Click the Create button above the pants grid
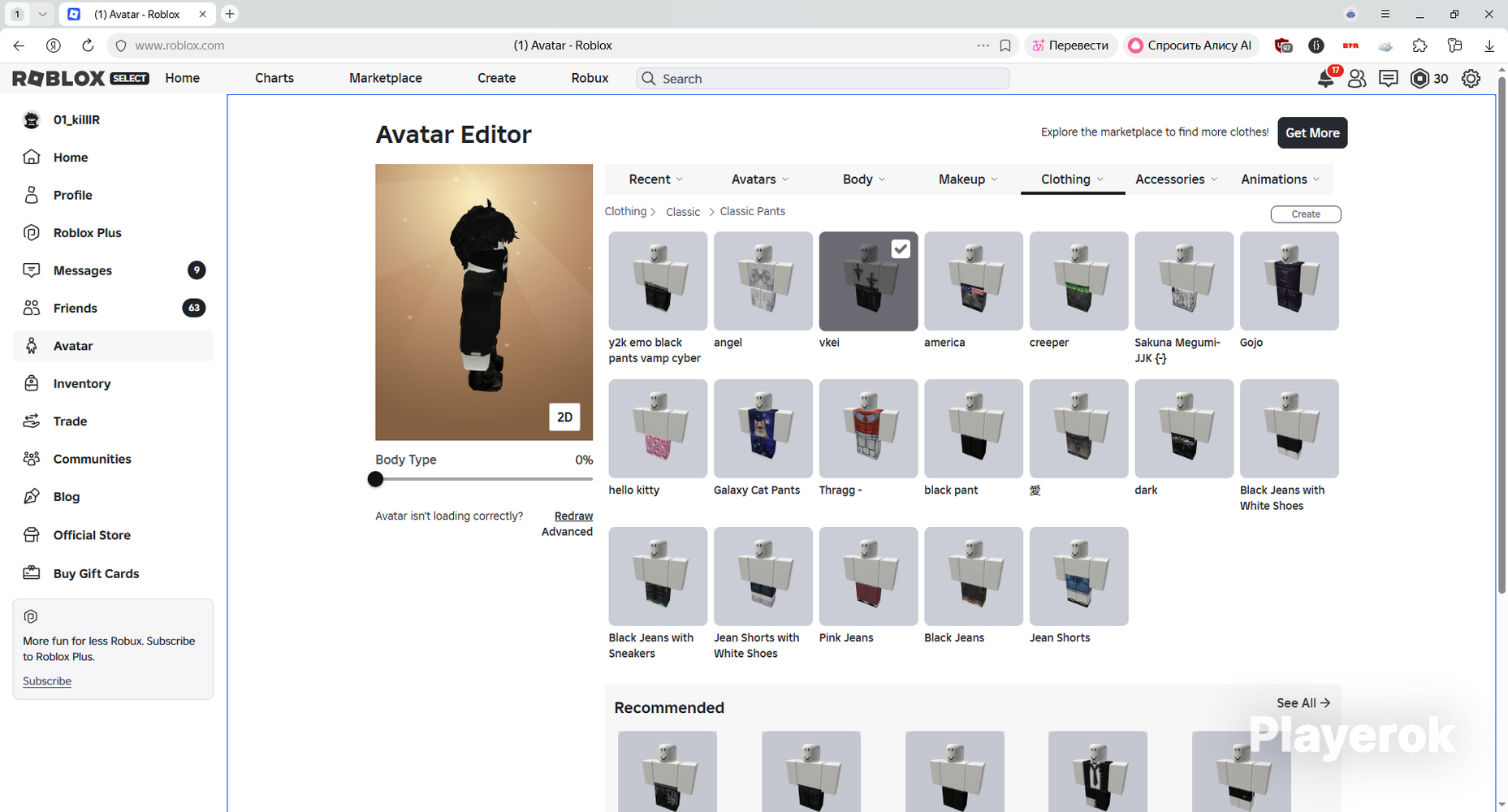The image size is (1508, 812). [1306, 214]
